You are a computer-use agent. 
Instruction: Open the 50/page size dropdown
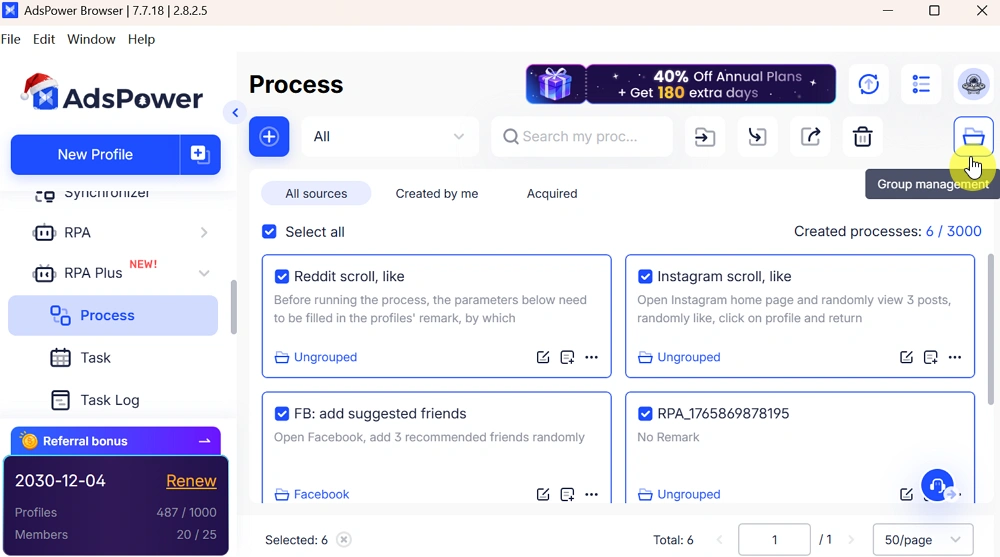(923, 540)
